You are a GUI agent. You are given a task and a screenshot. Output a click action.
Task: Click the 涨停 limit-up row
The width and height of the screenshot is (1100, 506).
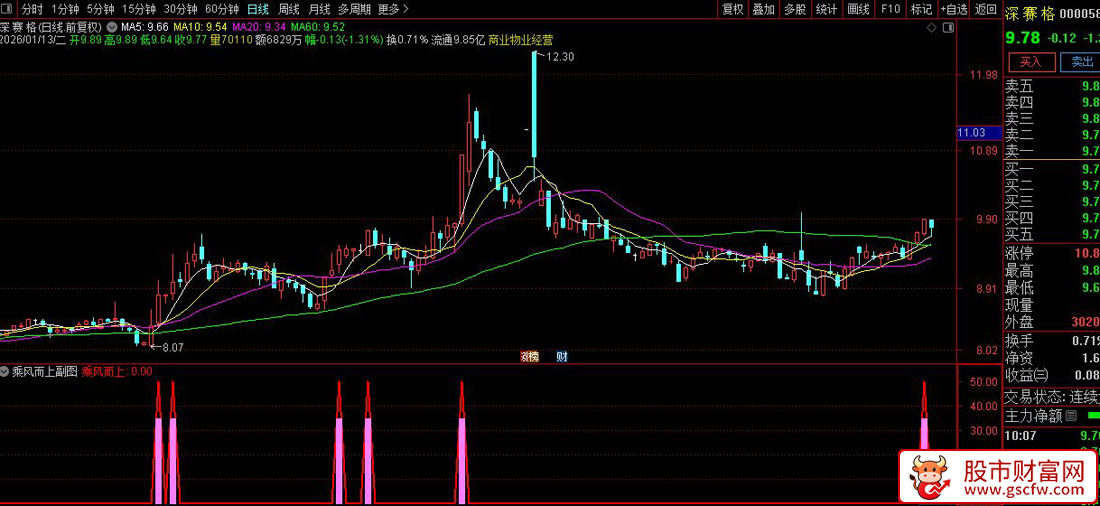click(1052, 253)
